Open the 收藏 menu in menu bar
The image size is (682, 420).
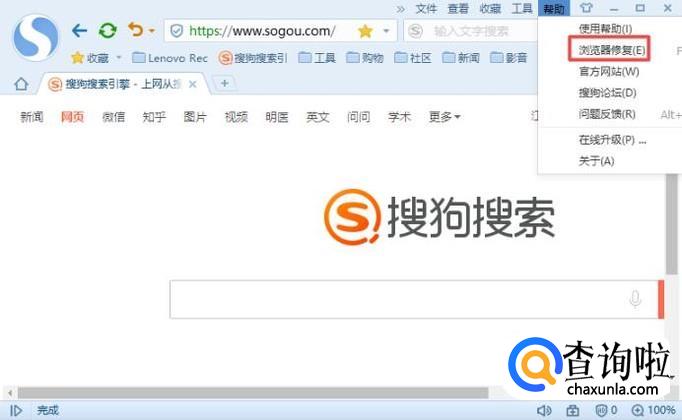pyautogui.click(x=490, y=8)
